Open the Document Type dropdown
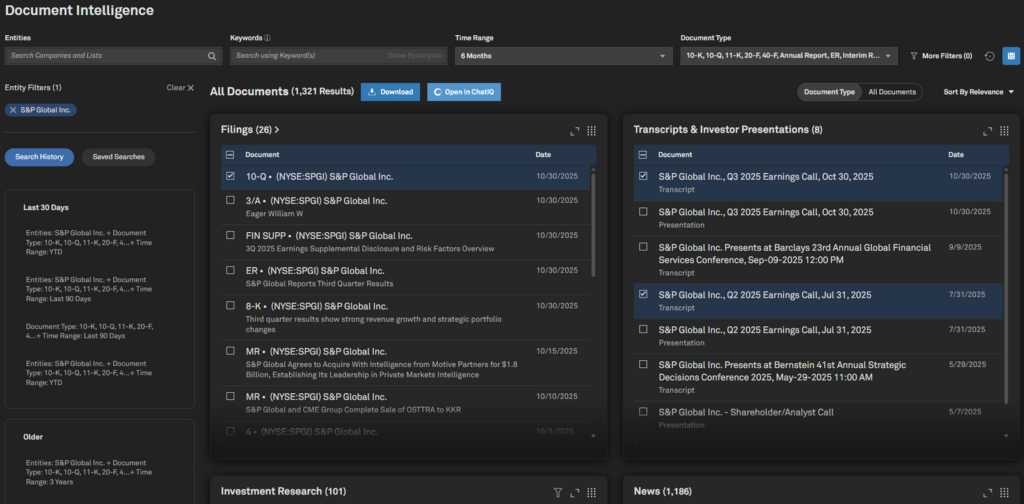Viewport: 1024px width, 504px height. (789, 56)
